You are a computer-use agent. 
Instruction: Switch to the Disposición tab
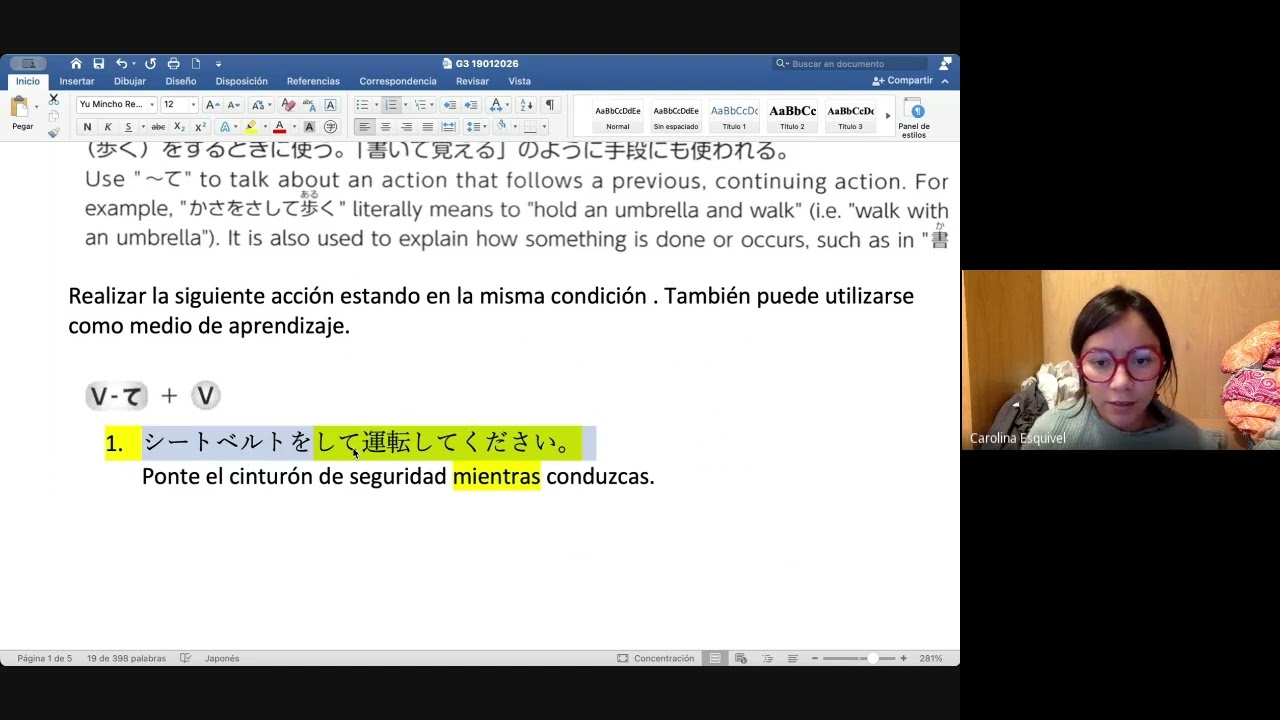(x=241, y=81)
